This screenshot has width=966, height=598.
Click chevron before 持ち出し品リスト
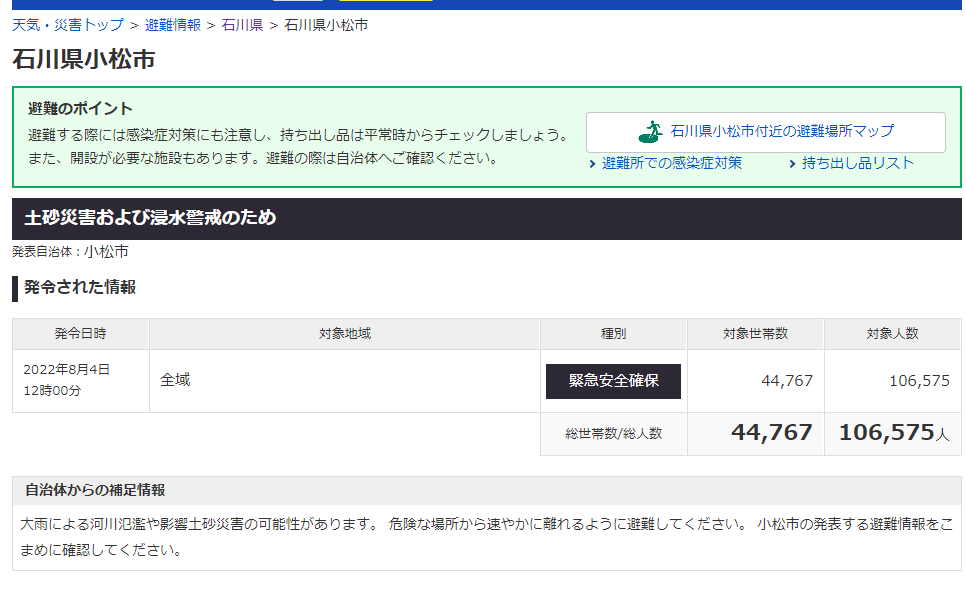pos(792,164)
